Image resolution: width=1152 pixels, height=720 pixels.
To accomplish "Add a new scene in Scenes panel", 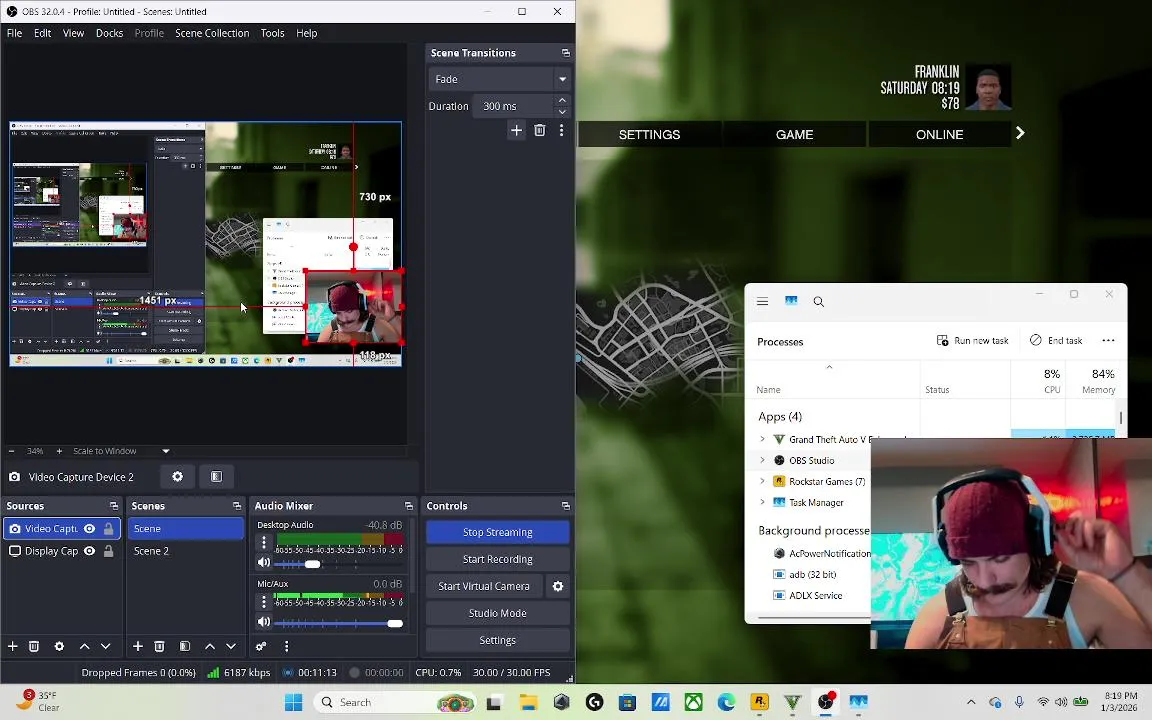I will (x=137, y=647).
